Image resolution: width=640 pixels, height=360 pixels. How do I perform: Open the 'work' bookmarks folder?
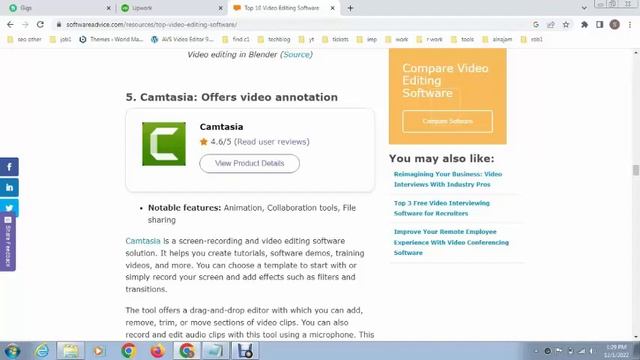coord(397,39)
